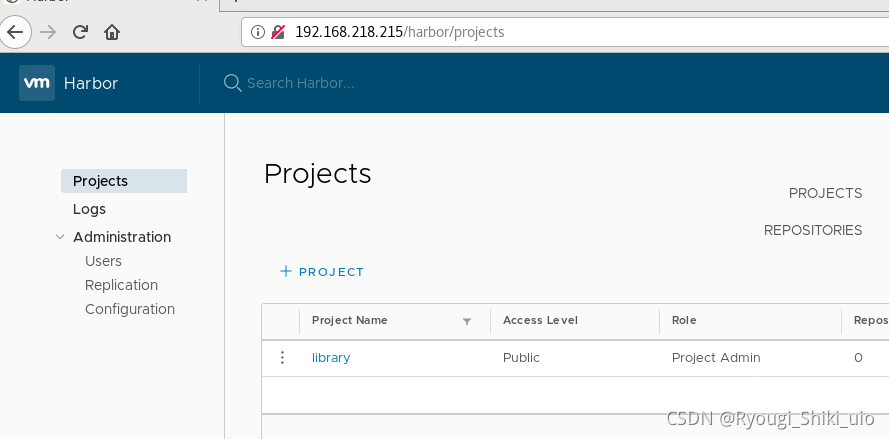Screen dimensions: 889x439
Task: Focus the Search Harbor input field
Action: click(x=300, y=83)
